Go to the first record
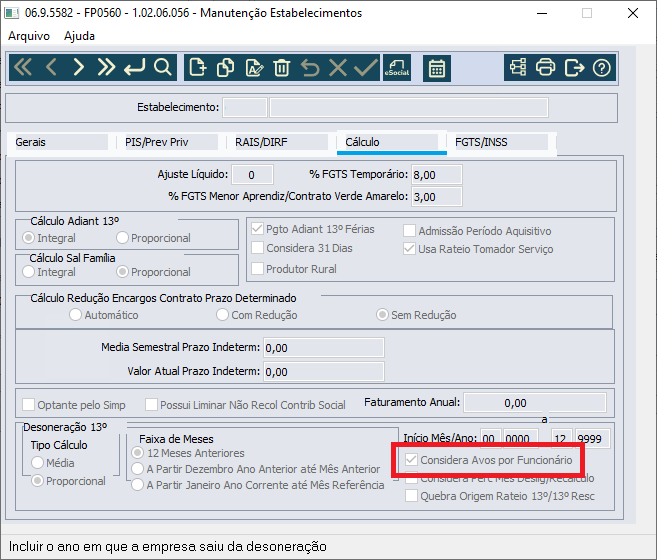This screenshot has height=560, width=657. (x=23, y=67)
